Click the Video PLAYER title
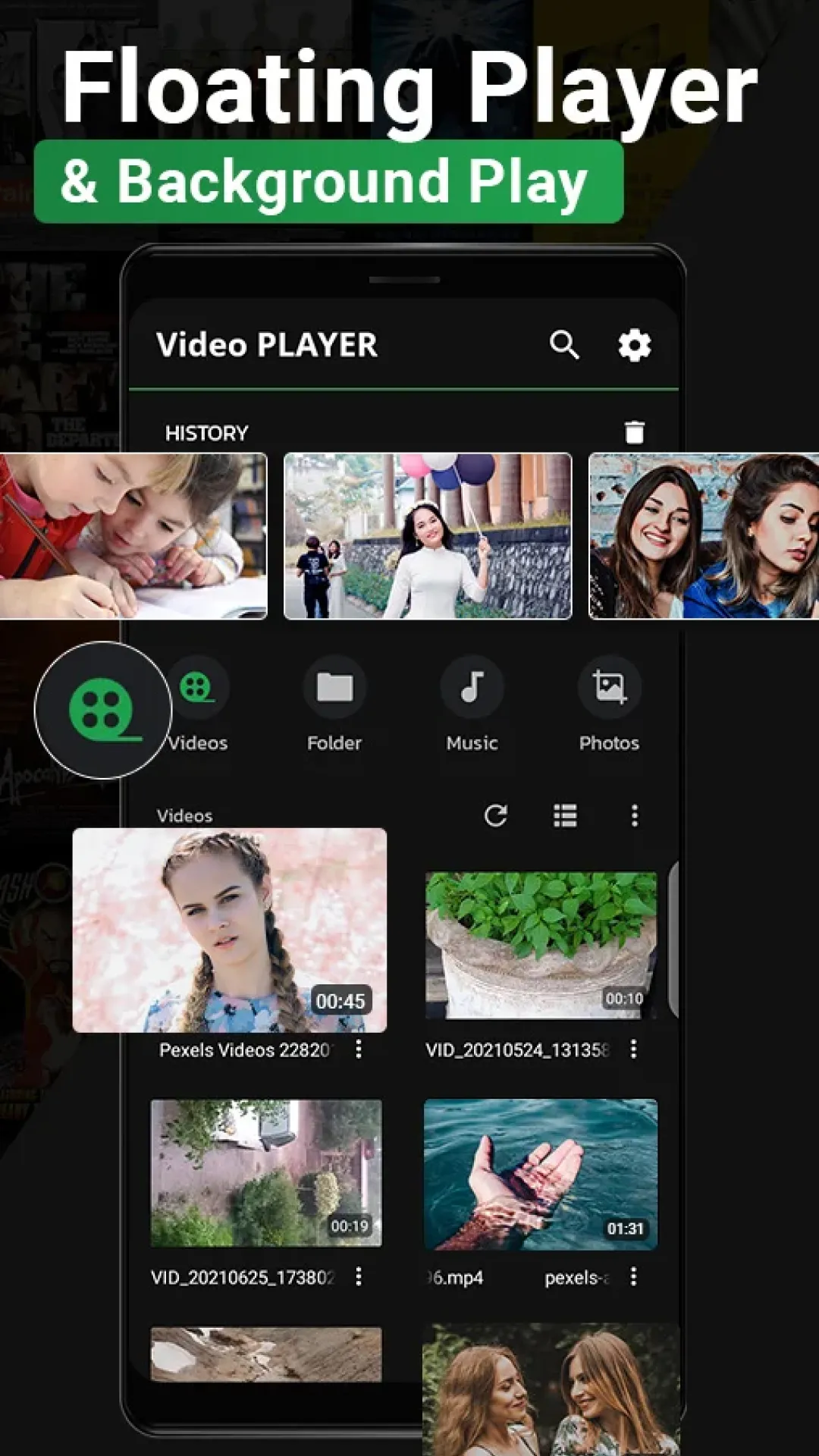Viewport: 819px width, 1456px height. pyautogui.click(x=266, y=345)
